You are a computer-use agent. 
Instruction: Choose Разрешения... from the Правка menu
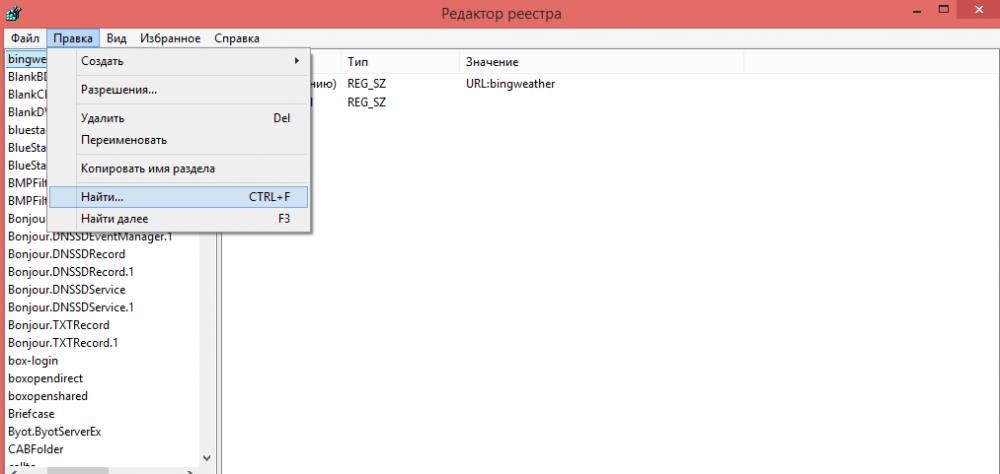pos(119,90)
